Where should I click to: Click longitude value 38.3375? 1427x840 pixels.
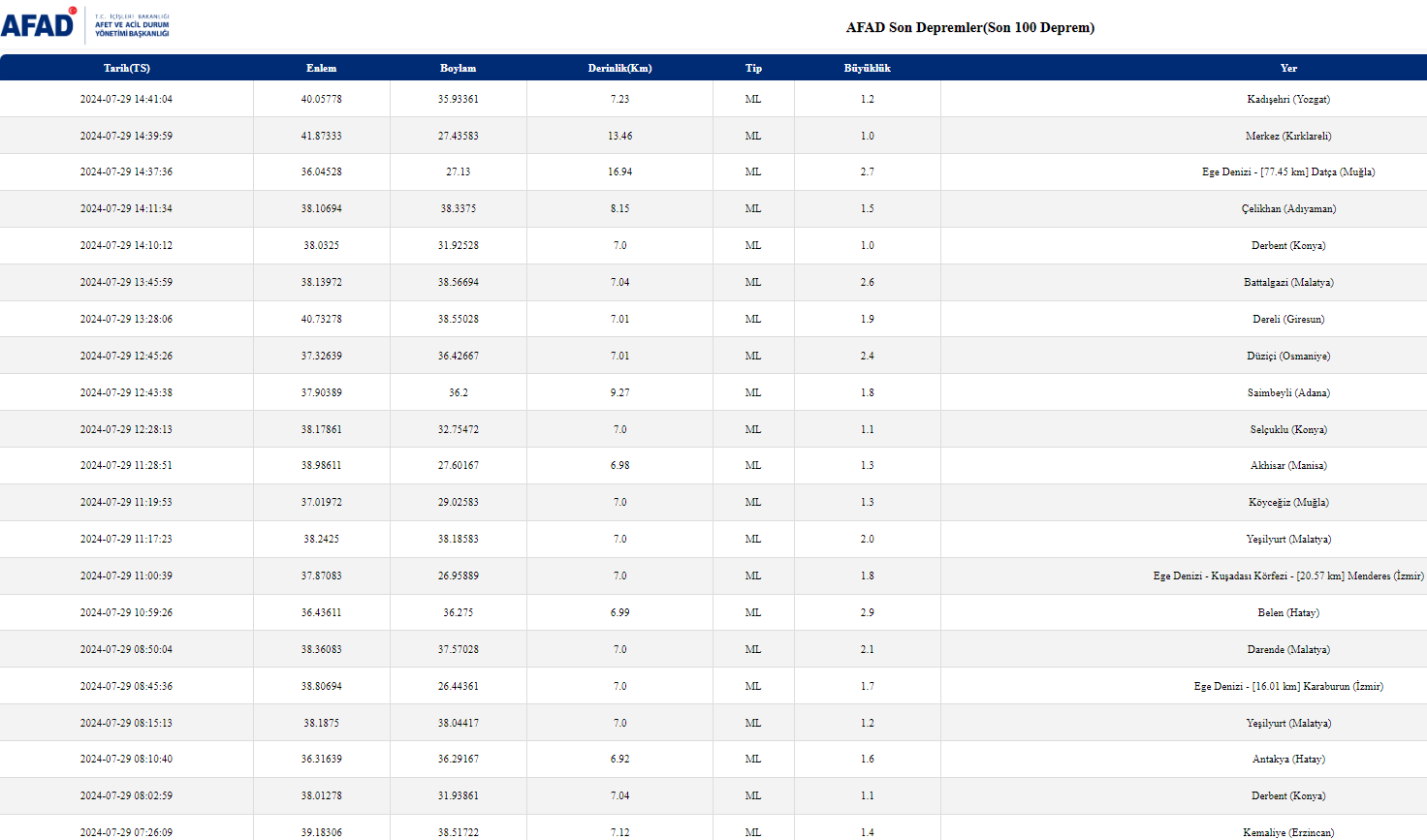coord(459,208)
